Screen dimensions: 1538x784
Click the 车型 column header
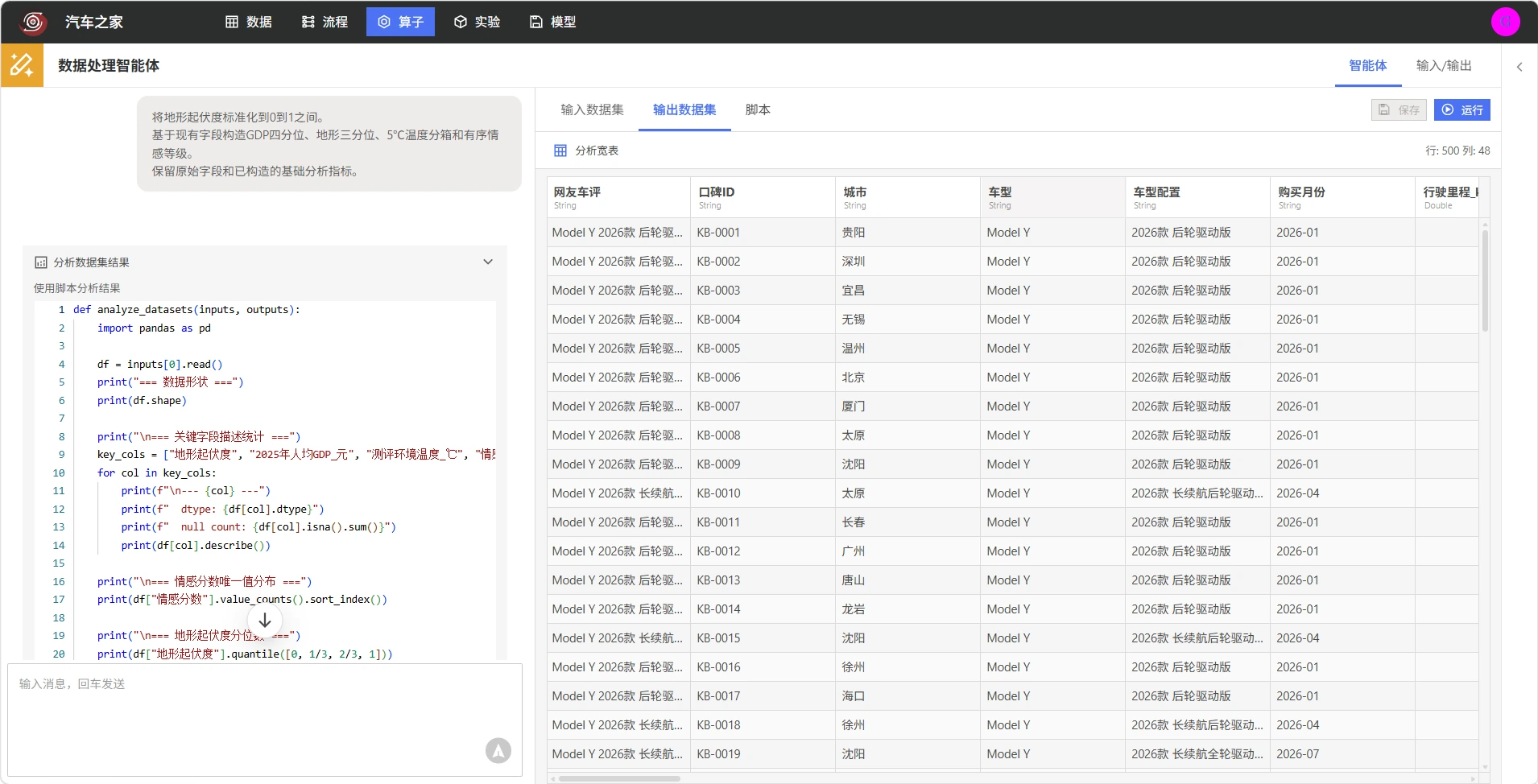(1053, 197)
